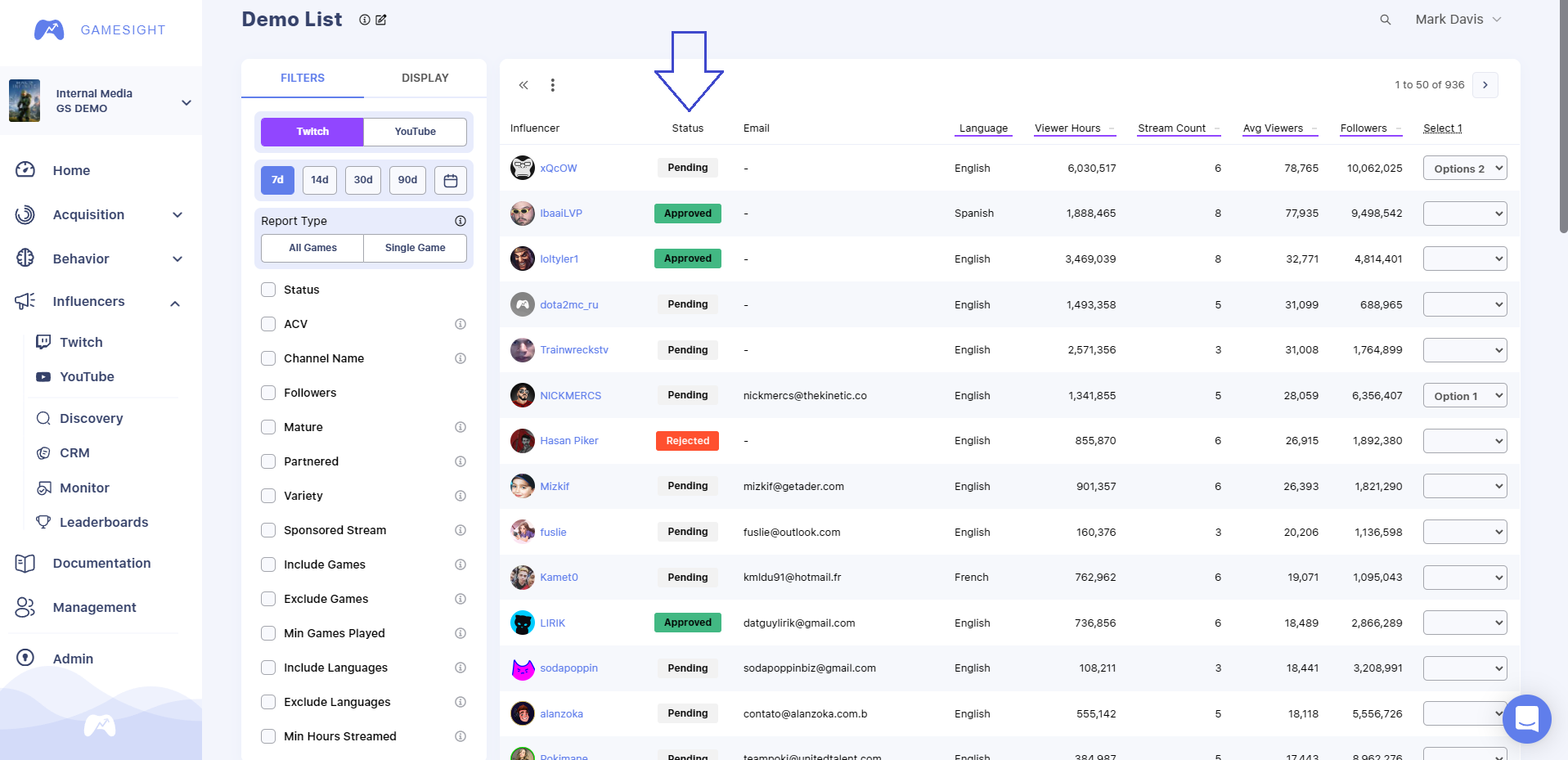
Task: Enable the Partnered filter checkbox
Action: tap(268, 461)
